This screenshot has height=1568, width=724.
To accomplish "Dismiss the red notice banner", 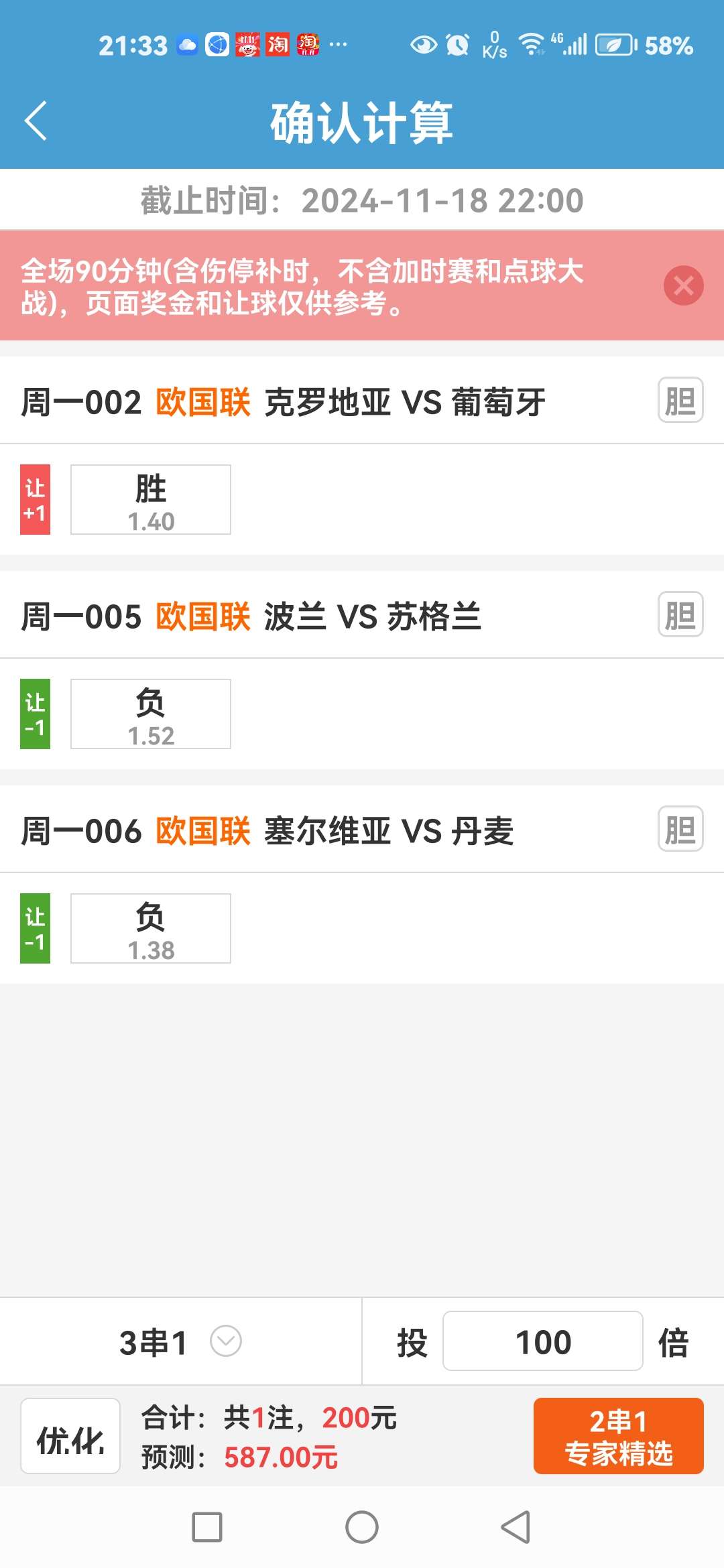I will point(683,285).
